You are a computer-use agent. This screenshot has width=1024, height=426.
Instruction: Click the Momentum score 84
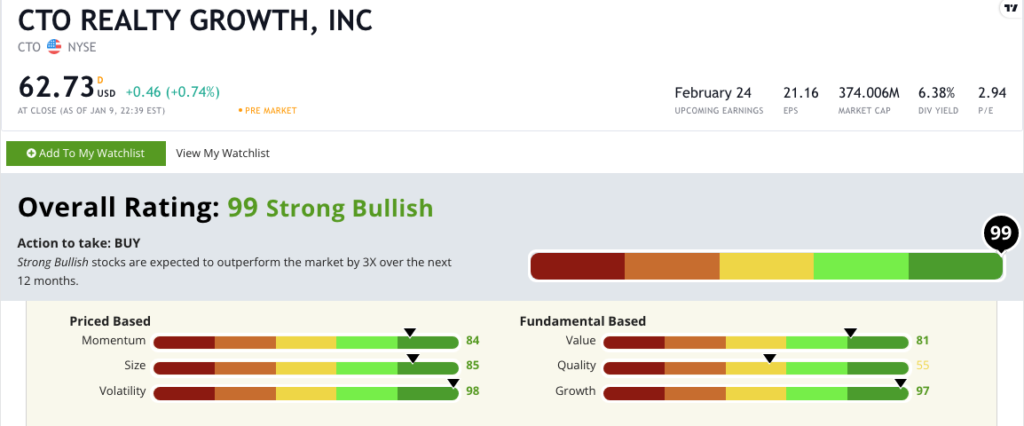473,340
